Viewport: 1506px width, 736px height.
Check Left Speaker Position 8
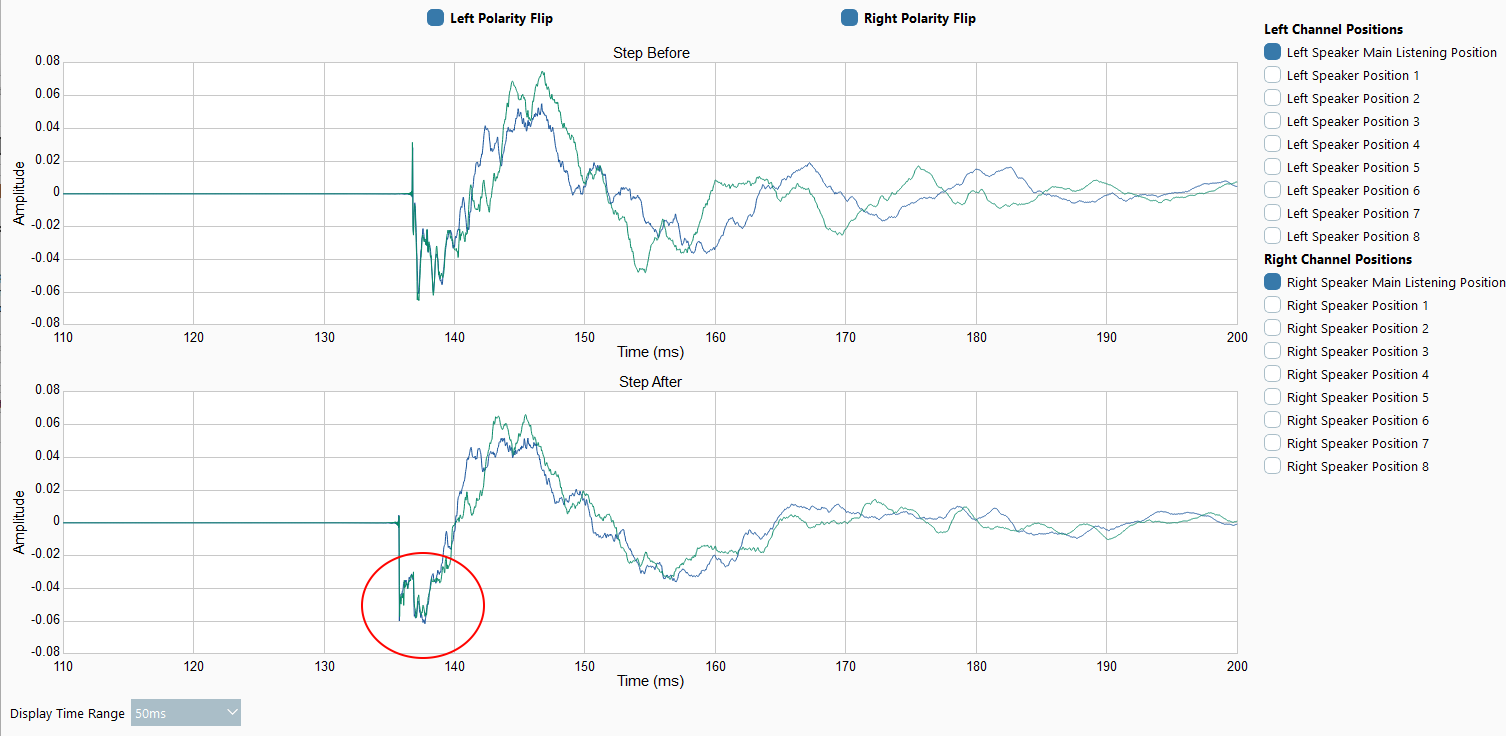(x=1273, y=236)
